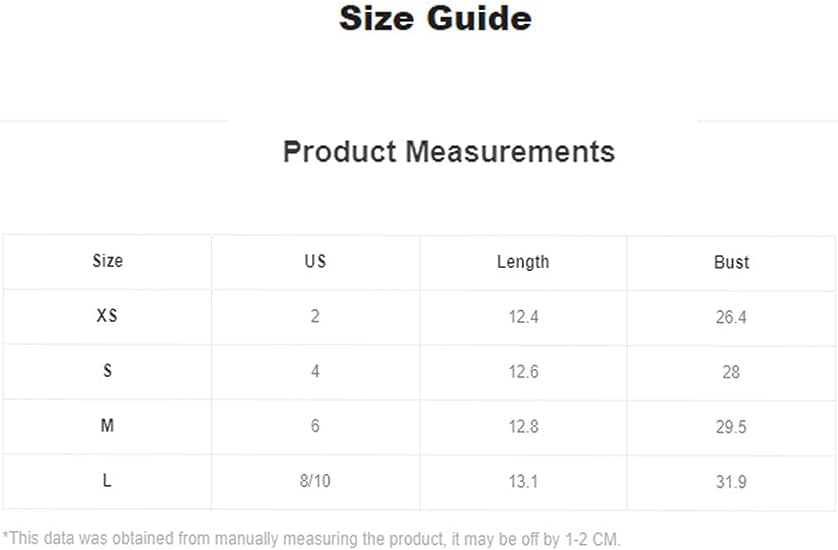The image size is (838, 550).
Task: Select the 31.9 bust measurement
Action: (x=731, y=482)
